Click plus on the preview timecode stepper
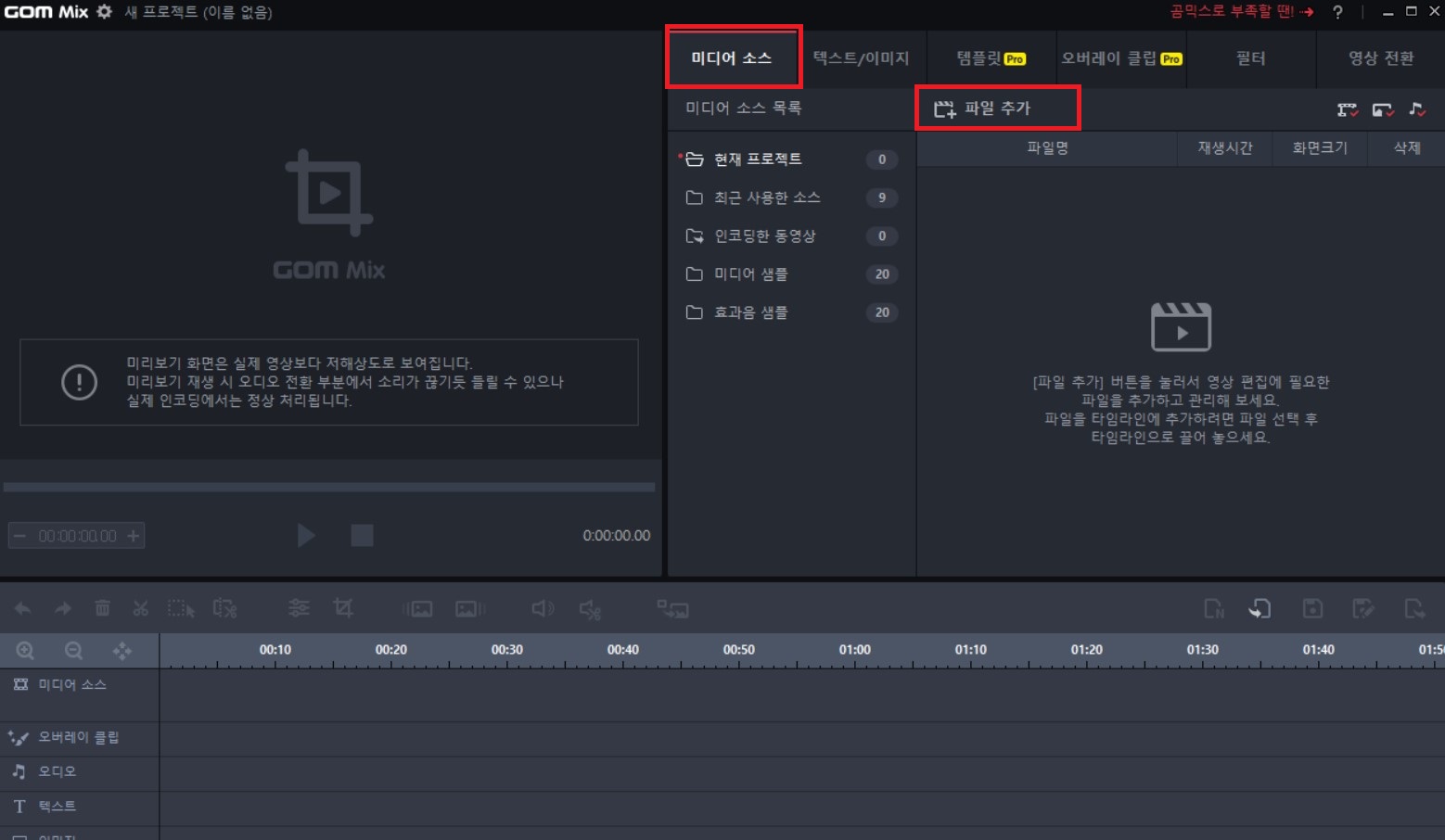 click(x=134, y=536)
